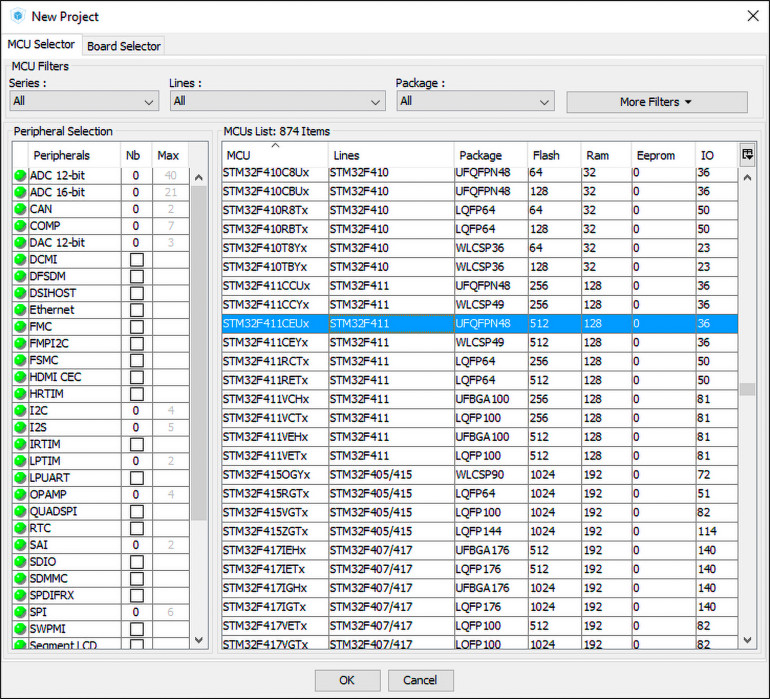This screenshot has height=699, width=770.
Task: Click the column chooser icon in MCU table
Action: coord(747,154)
